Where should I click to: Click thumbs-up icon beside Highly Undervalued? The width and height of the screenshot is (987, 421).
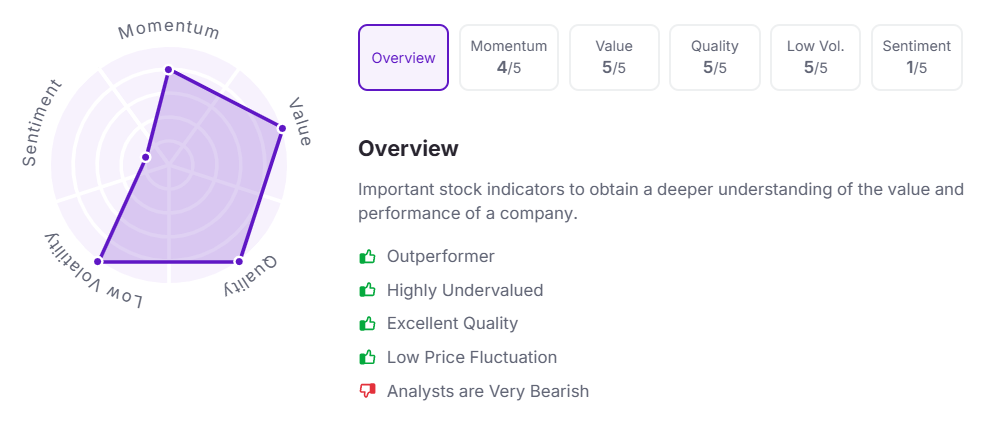pos(367,290)
